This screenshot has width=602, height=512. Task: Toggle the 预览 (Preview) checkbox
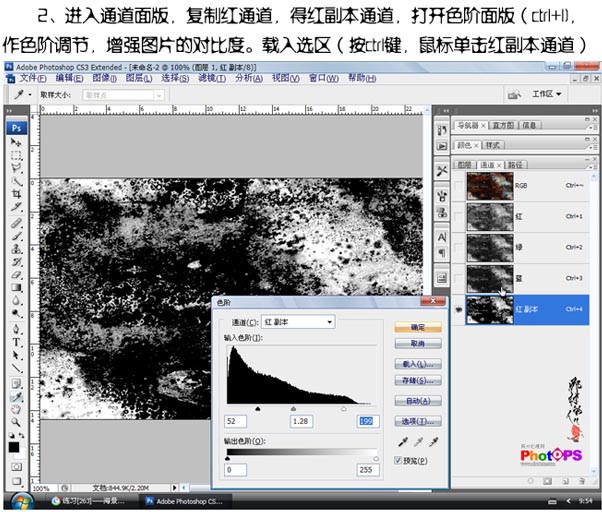[x=400, y=460]
